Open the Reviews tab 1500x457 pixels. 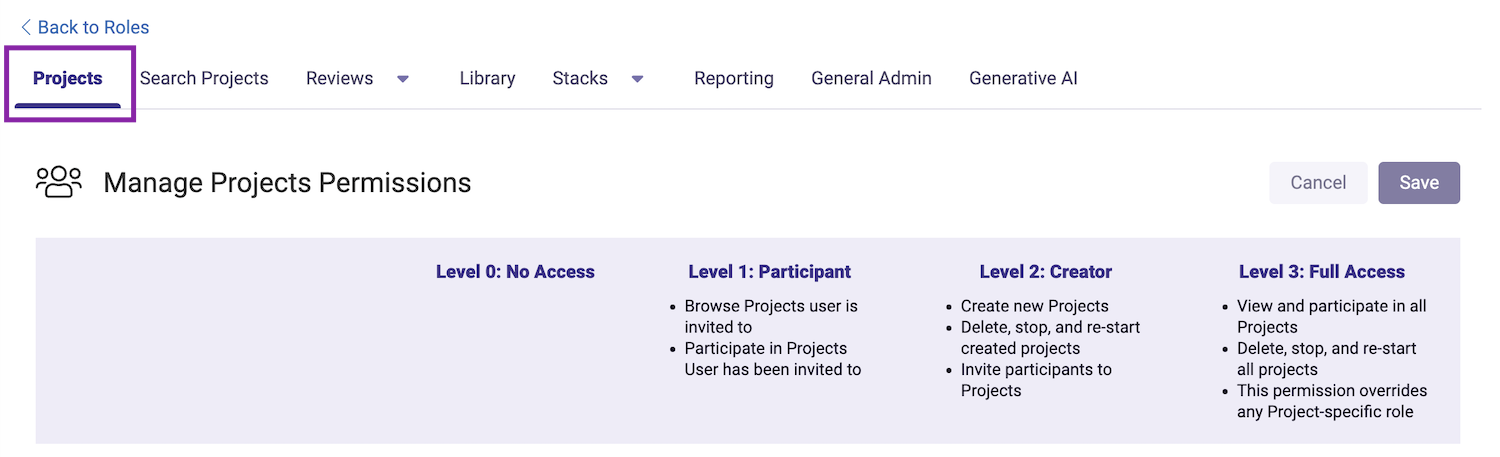340,78
